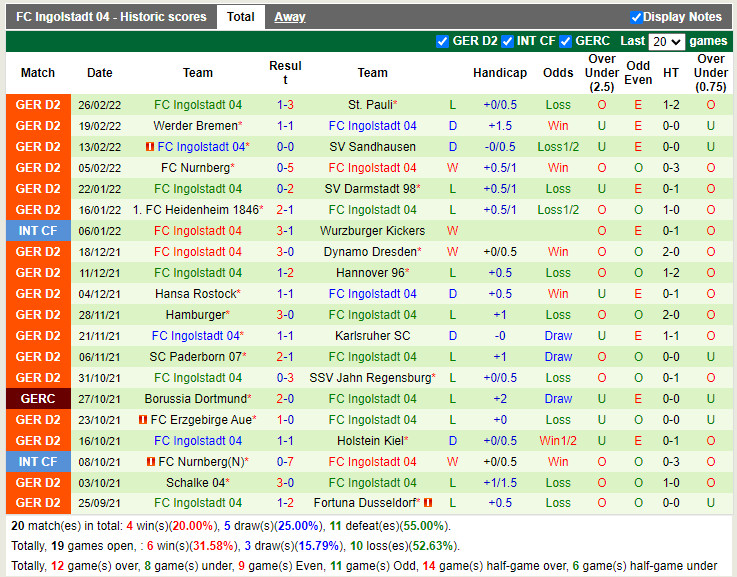
Task: Click the Hansa Rostock team name
Action: point(196,294)
